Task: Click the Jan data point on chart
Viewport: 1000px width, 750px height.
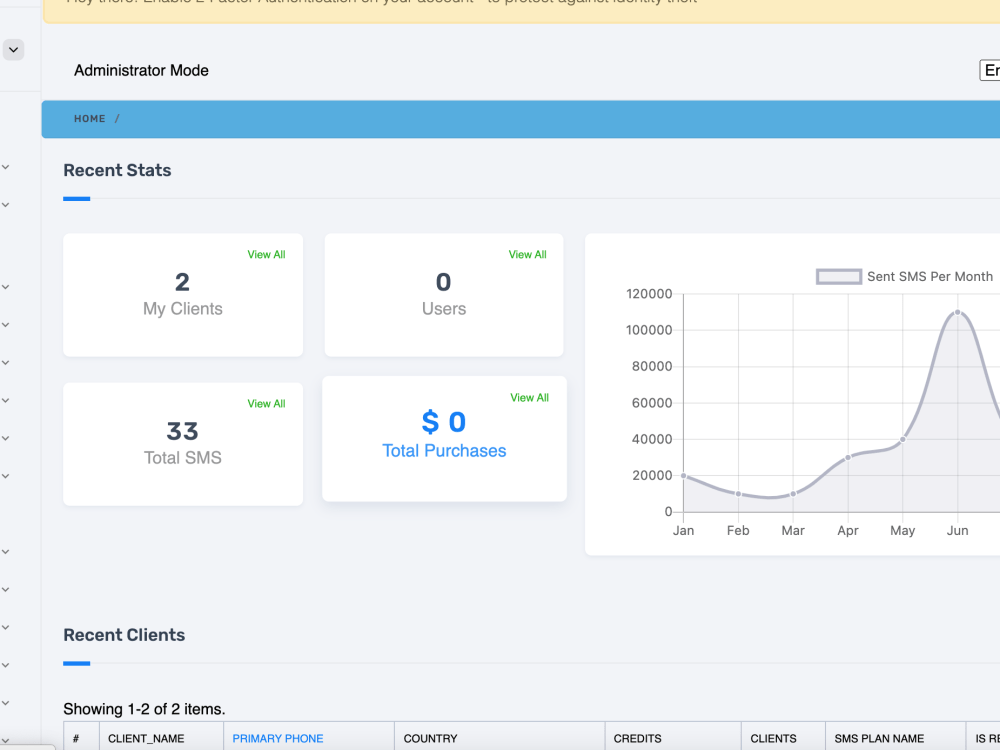Action: click(684, 476)
